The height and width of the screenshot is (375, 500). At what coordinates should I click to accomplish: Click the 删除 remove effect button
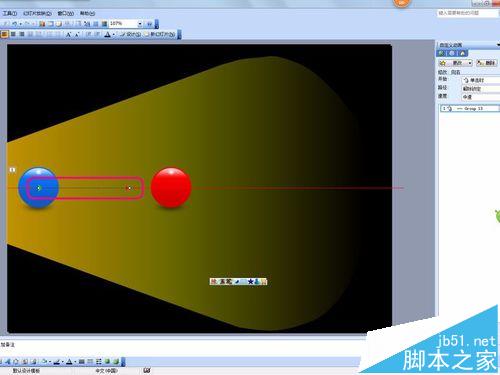(x=486, y=63)
